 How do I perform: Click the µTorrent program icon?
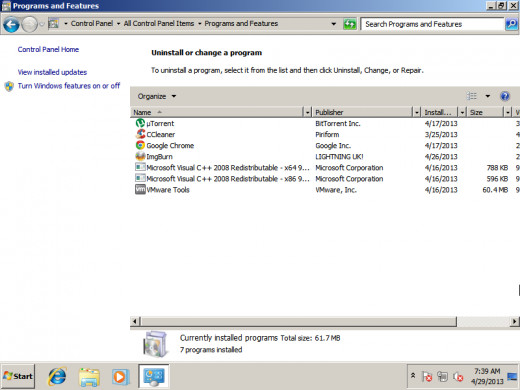(x=140, y=123)
